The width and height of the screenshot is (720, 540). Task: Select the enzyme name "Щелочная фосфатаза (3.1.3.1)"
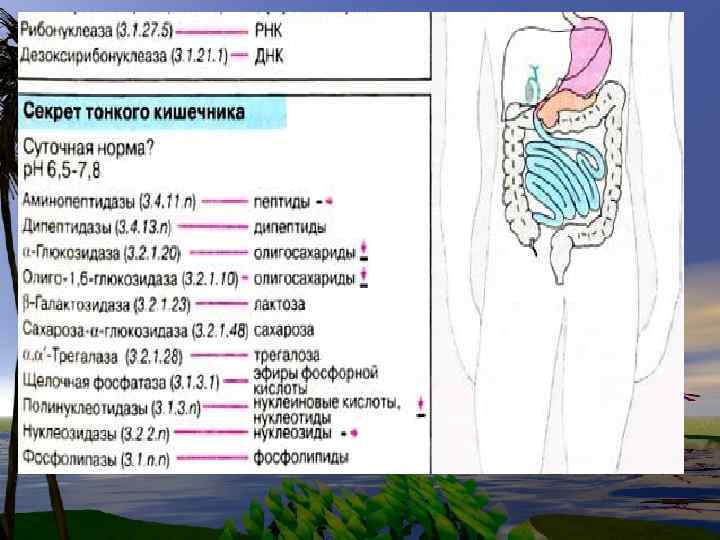(x=121, y=382)
